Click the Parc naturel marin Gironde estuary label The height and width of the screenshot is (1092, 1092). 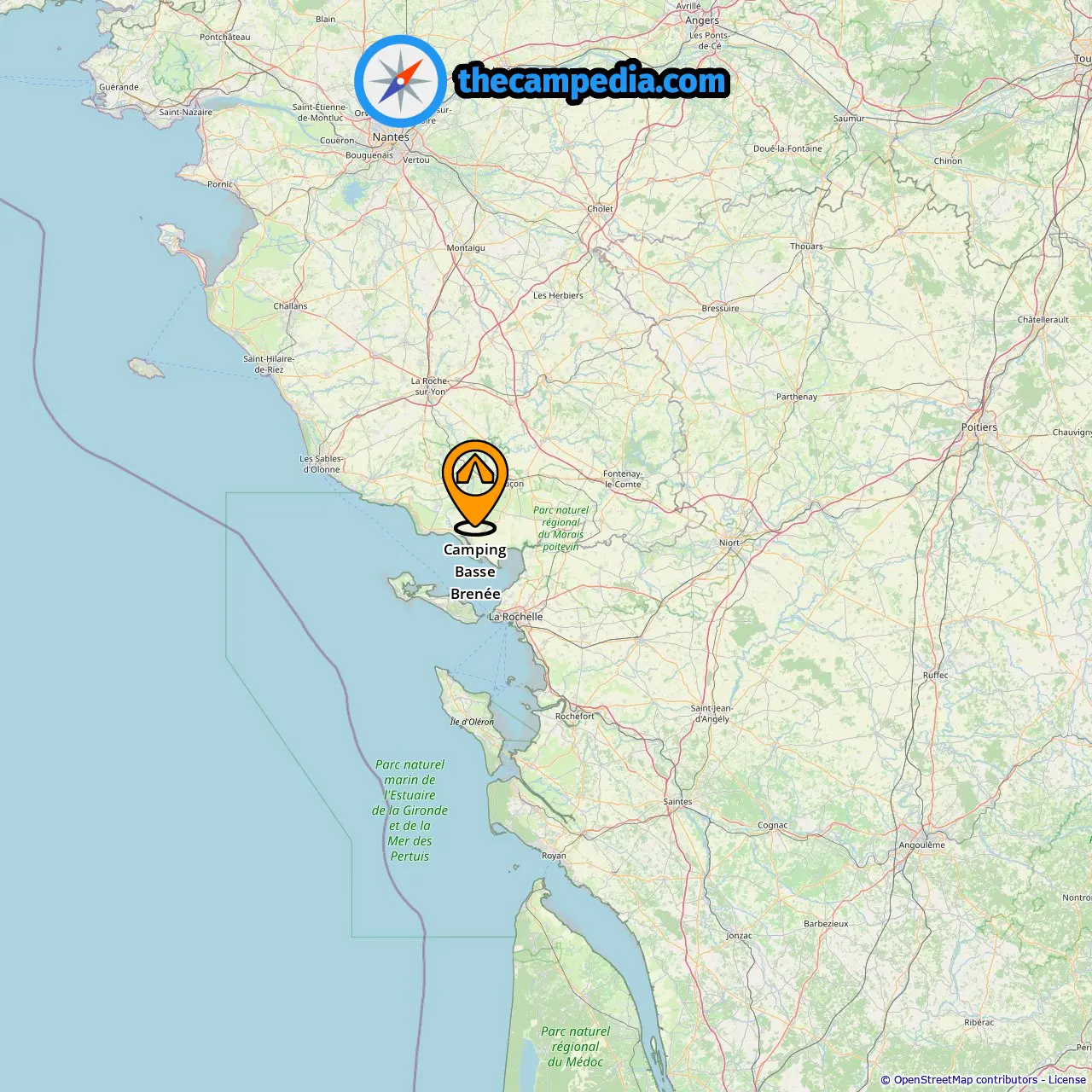pyautogui.click(x=410, y=810)
